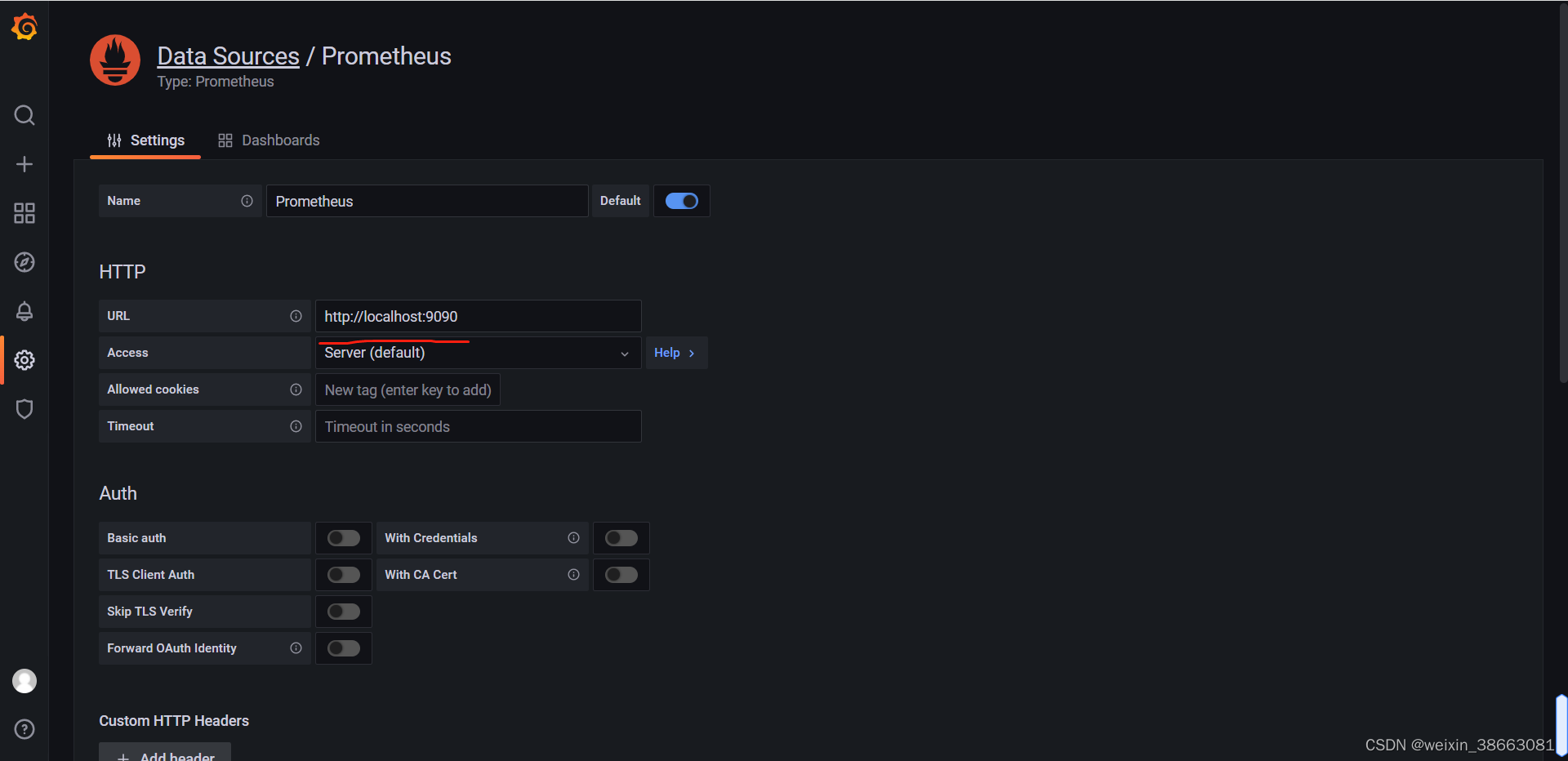The width and height of the screenshot is (1568, 761).
Task: Open the search magnifier in sidebar
Action: click(x=24, y=115)
